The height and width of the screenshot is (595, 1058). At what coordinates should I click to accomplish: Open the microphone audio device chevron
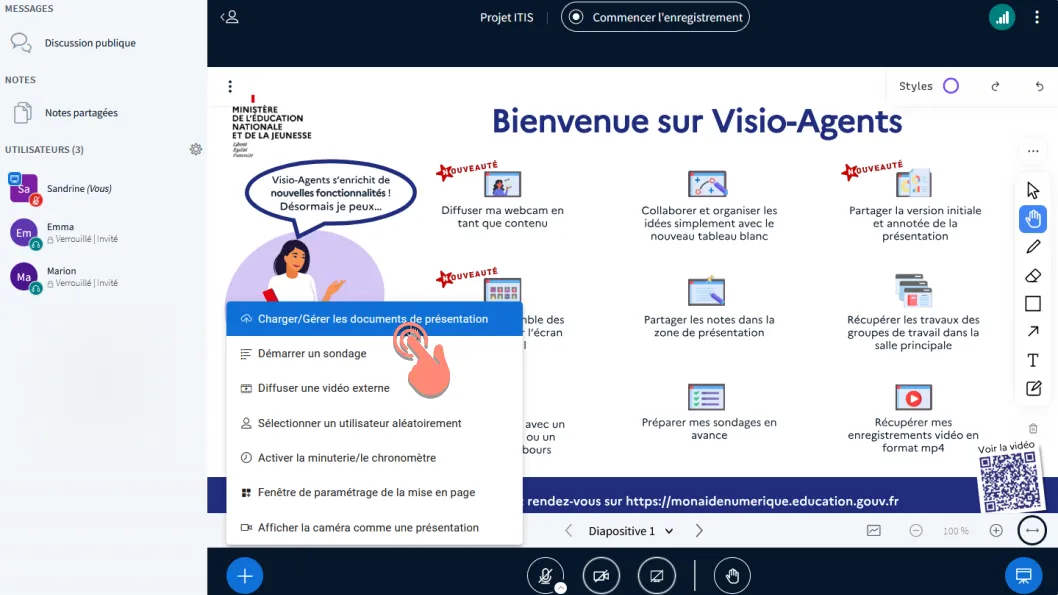coord(561,588)
